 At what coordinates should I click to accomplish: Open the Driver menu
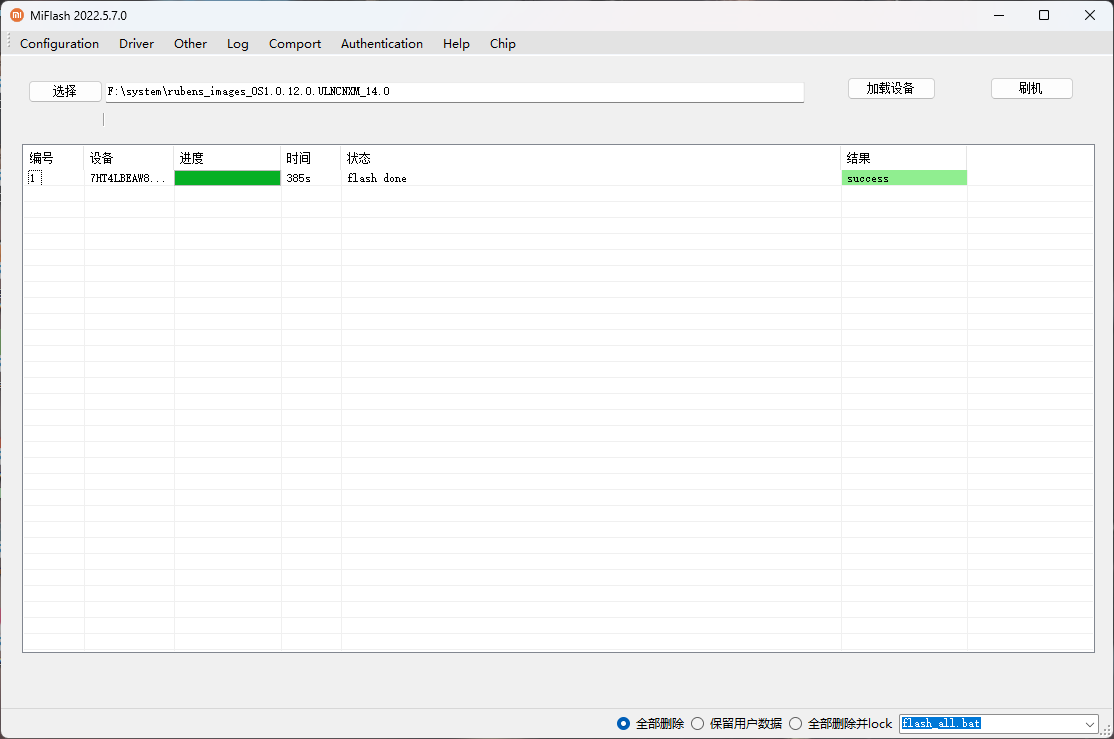click(136, 43)
